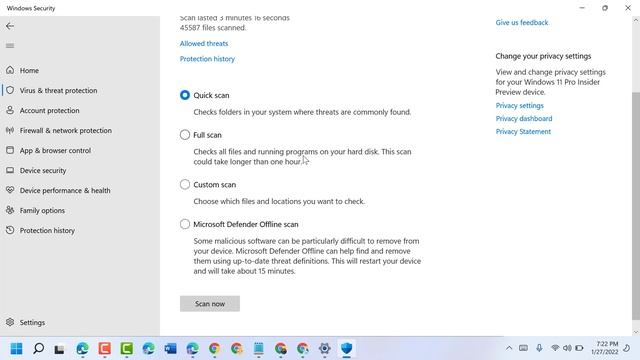The width and height of the screenshot is (640, 360).
Task: Open Task View from the taskbar
Action: pyautogui.click(x=60, y=349)
